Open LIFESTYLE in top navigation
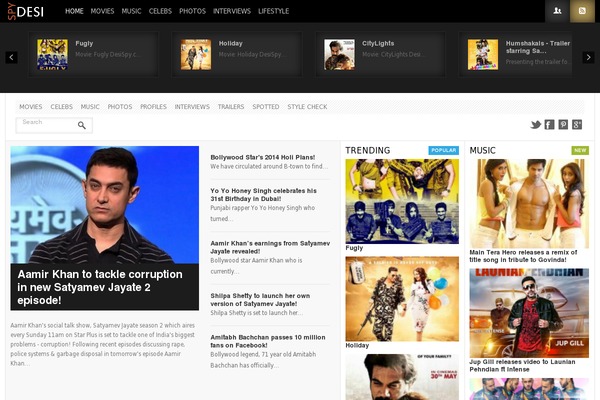Viewport: 600px width, 400px height. 274,11
